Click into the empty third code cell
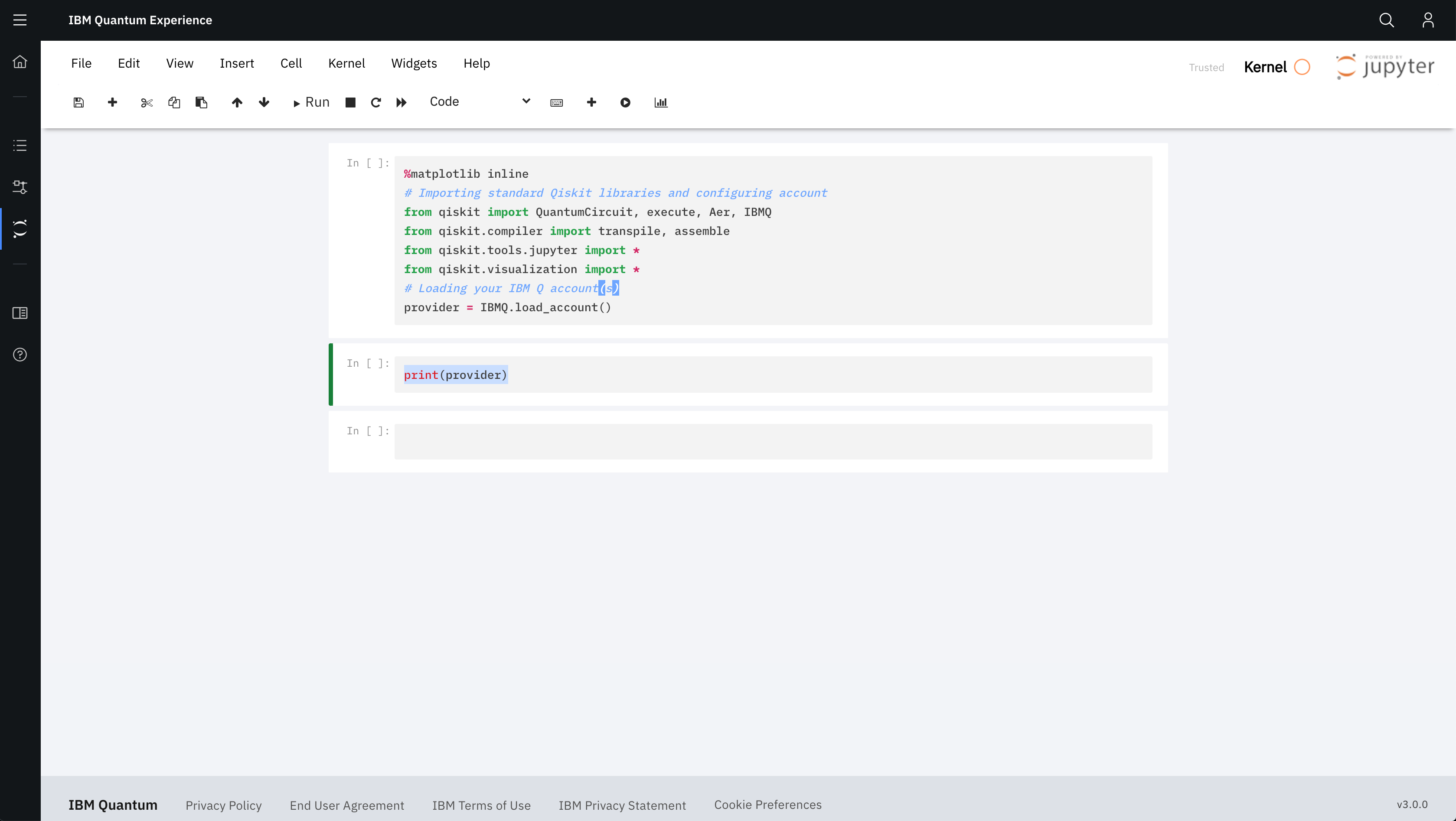This screenshot has height=821, width=1456. coord(773,441)
